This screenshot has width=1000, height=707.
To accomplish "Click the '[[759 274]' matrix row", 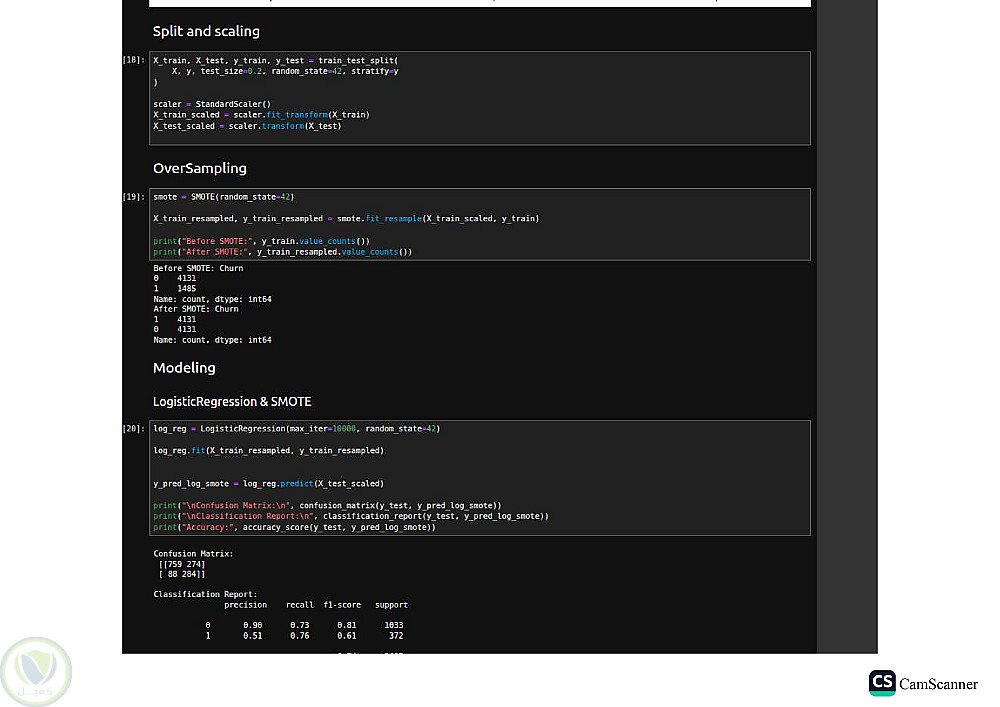I will pyautogui.click(x=182, y=564).
